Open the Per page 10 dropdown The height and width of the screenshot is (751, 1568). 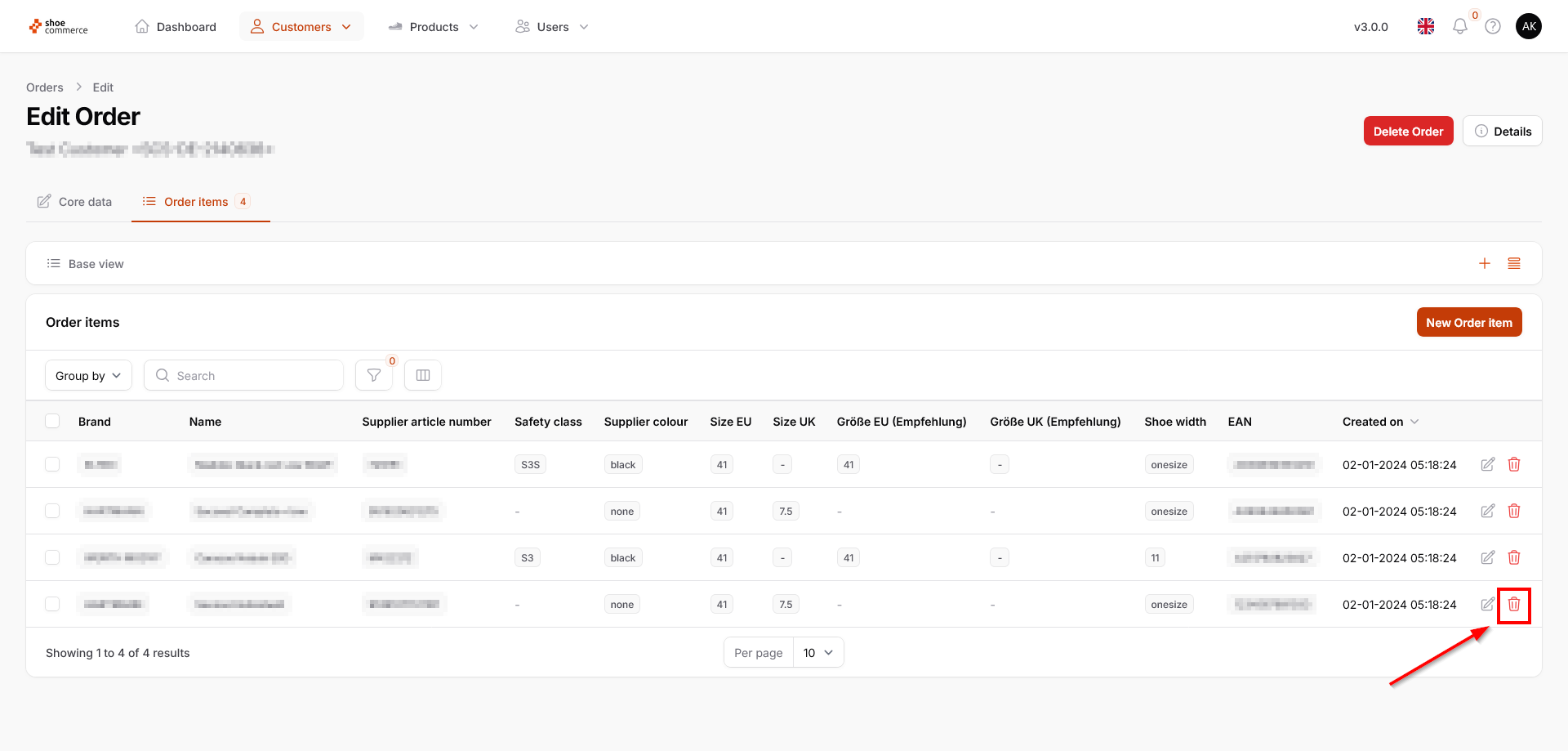[x=818, y=653]
